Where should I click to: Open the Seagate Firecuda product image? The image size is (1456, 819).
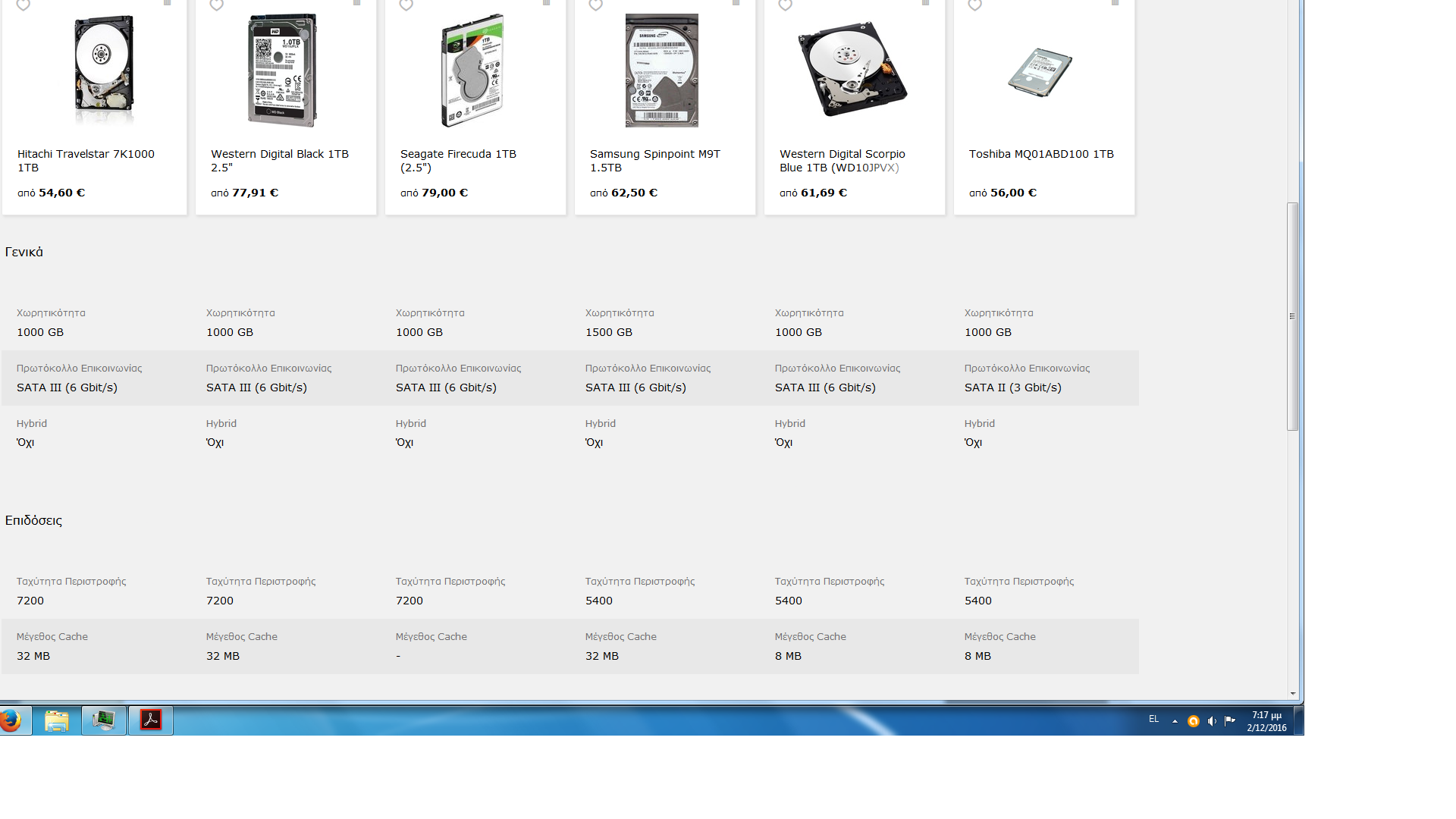click(x=472, y=70)
